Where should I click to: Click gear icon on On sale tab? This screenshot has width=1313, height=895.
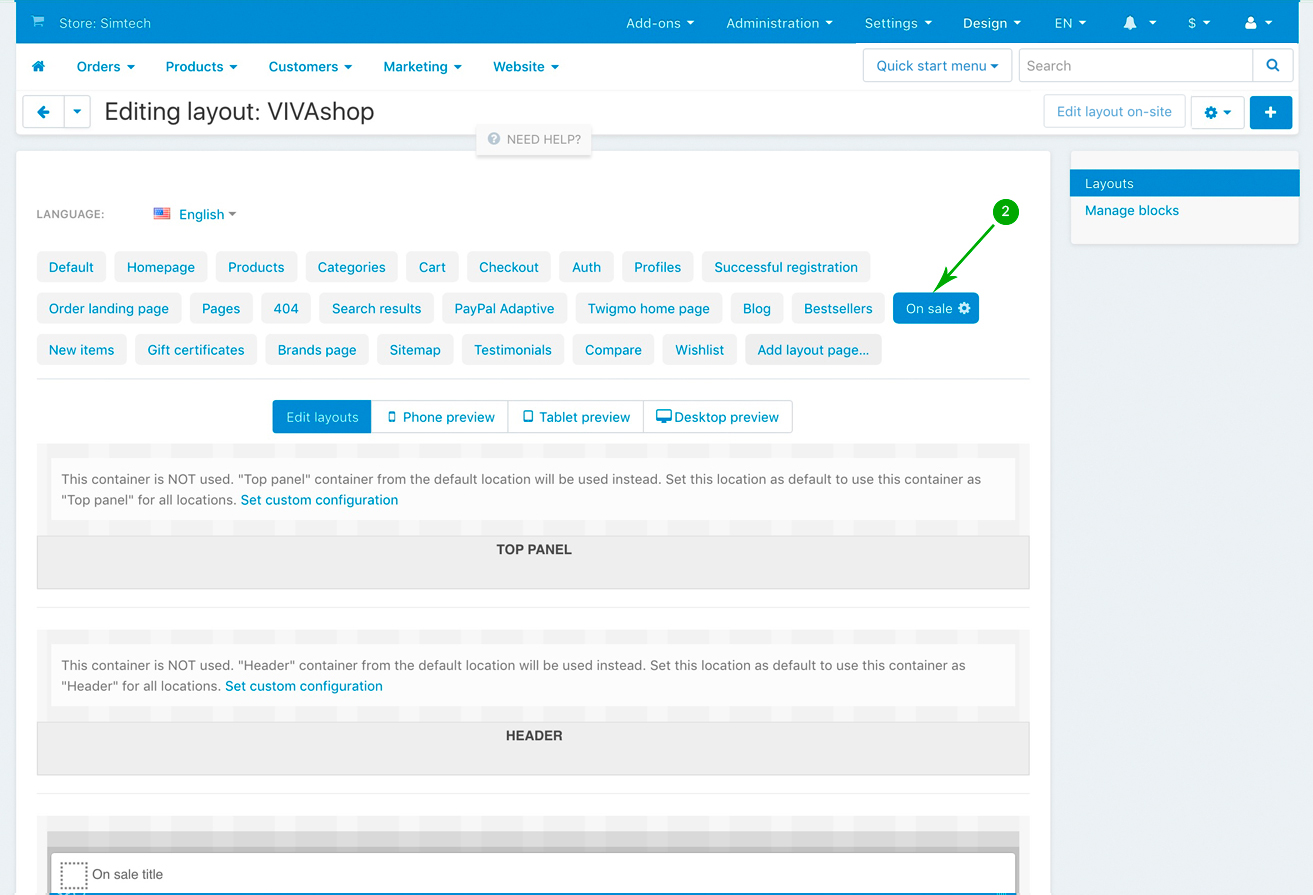965,309
